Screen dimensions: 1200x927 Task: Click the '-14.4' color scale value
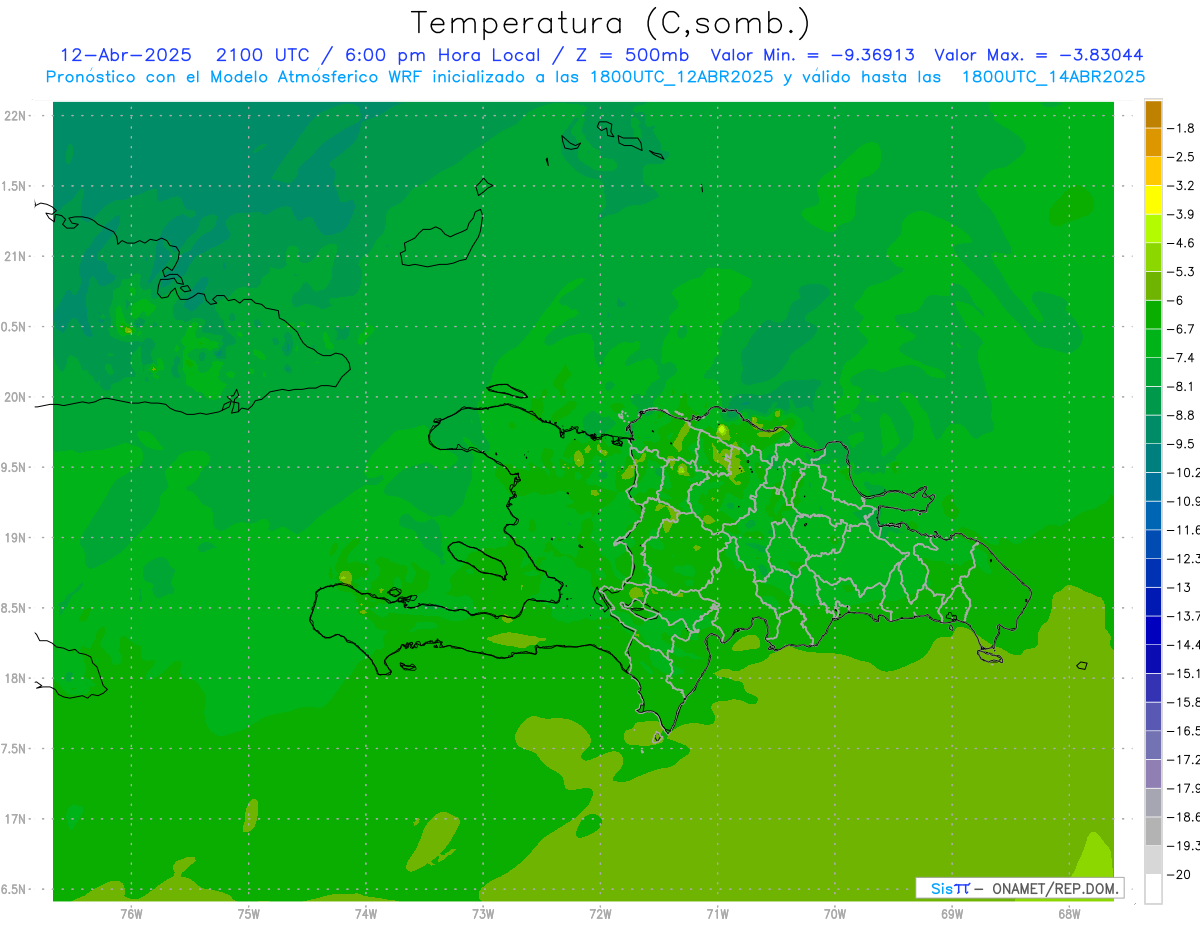(x=1182, y=644)
